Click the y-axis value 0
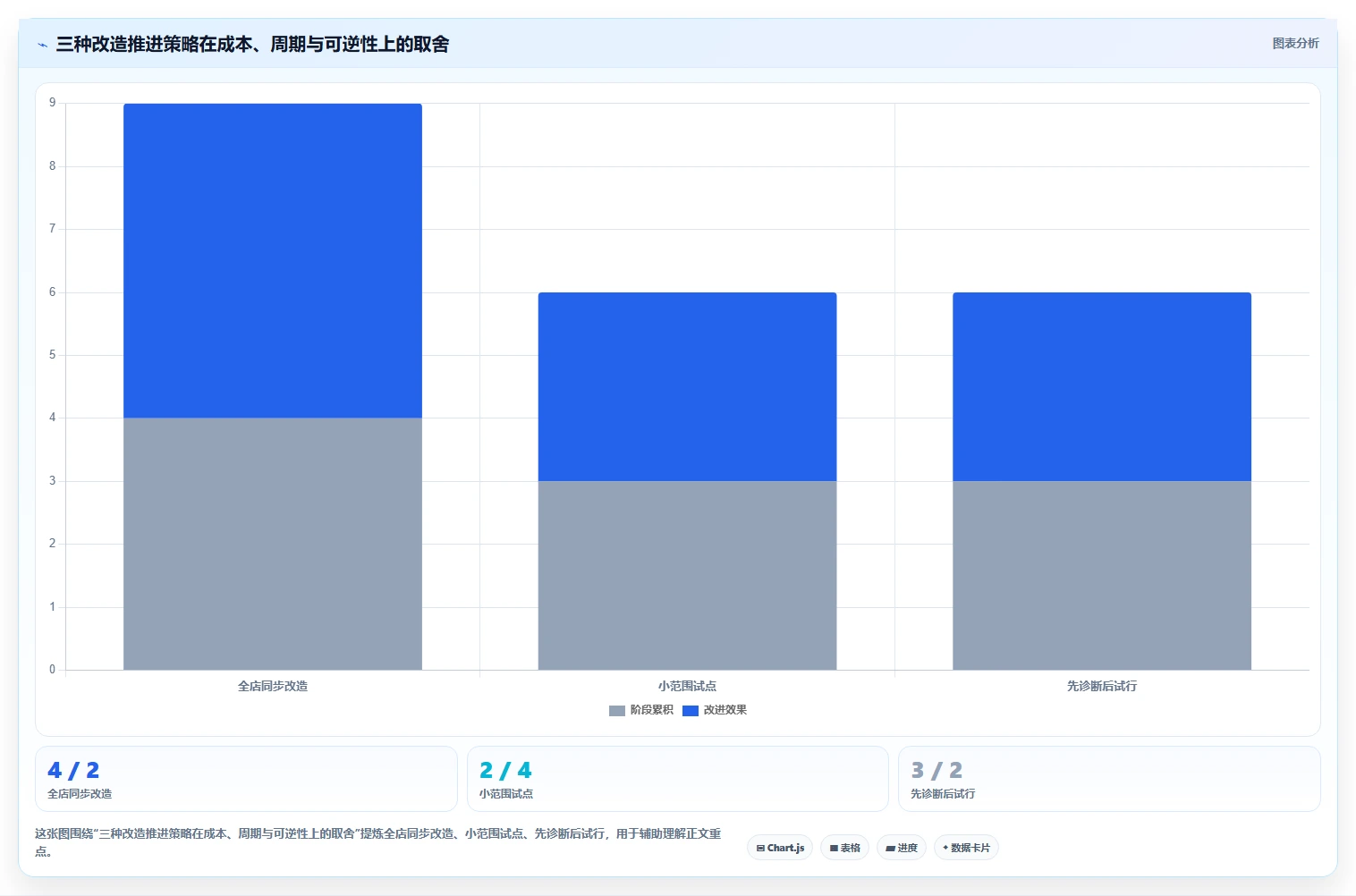Image resolution: width=1356 pixels, height=896 pixels. tap(52, 670)
